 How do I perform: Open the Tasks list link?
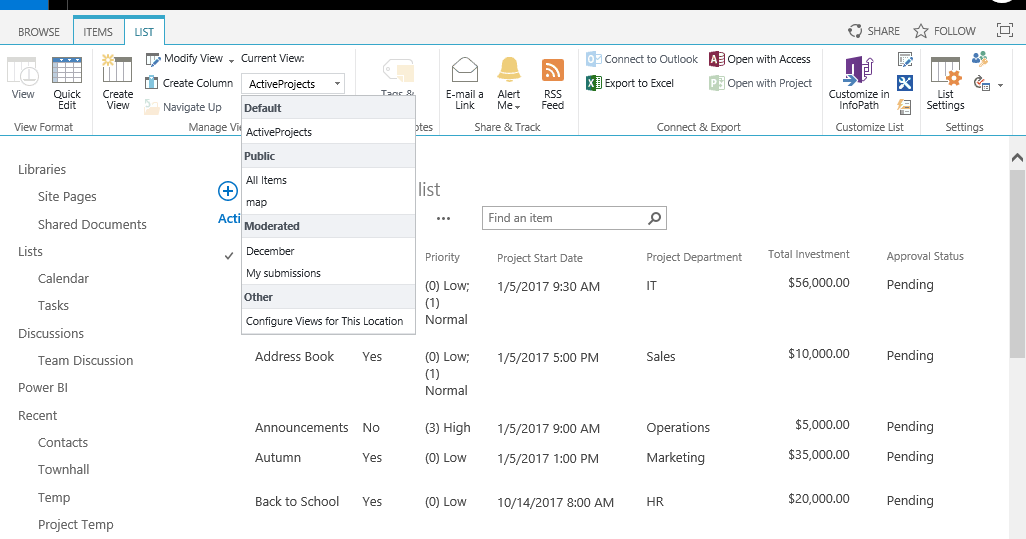tap(53, 305)
